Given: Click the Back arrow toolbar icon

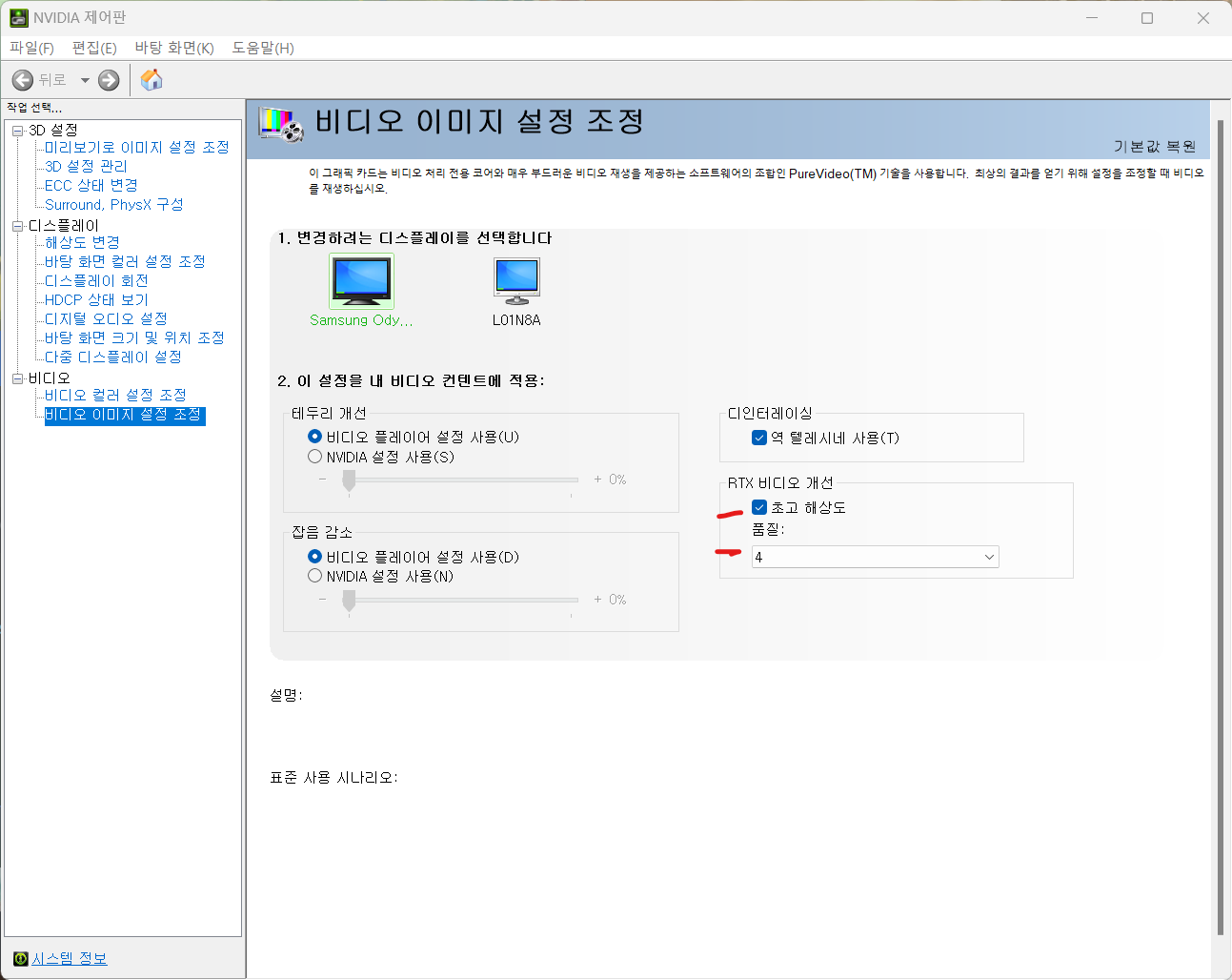Looking at the screenshot, I should pos(23,80).
